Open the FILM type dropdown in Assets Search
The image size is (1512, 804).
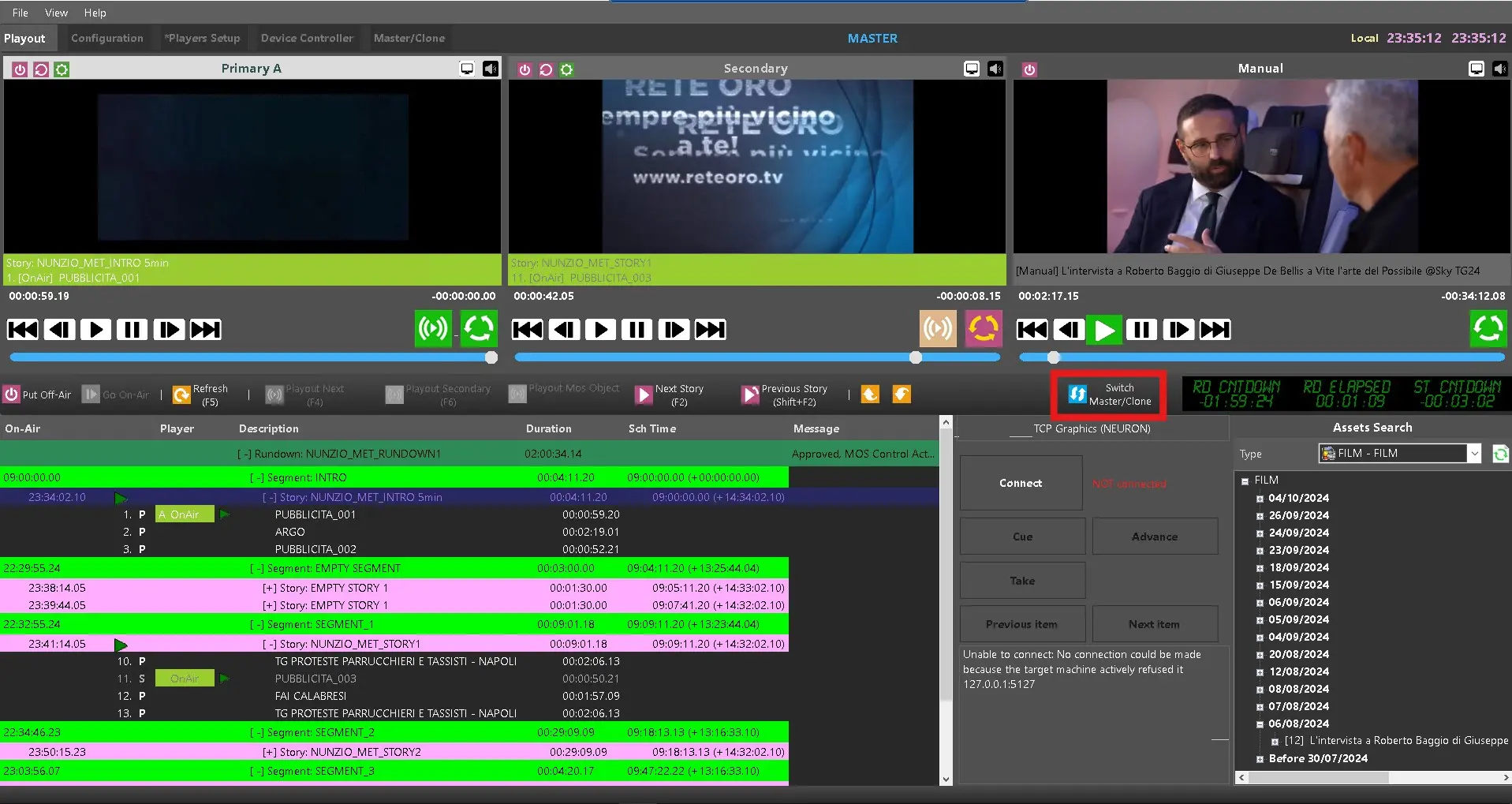coord(1473,453)
